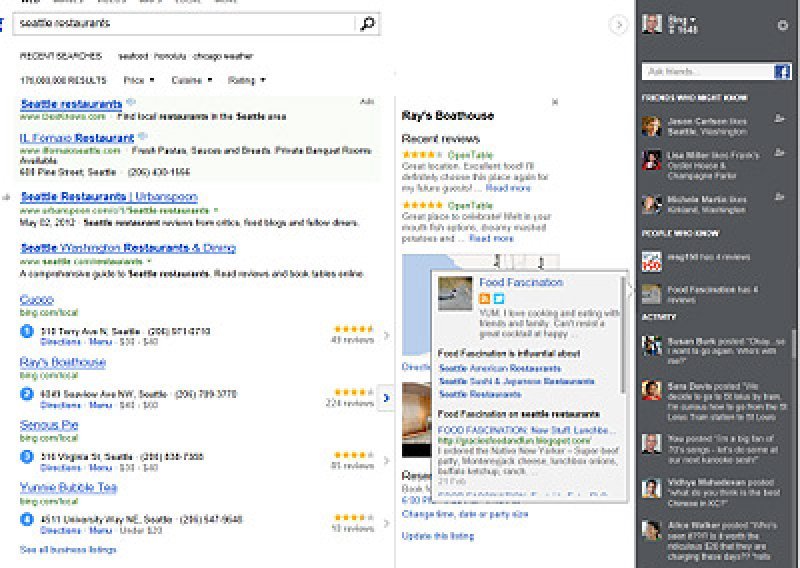The height and width of the screenshot is (568, 800).
Task: Click the honolulu recent search
Action: 170,56
